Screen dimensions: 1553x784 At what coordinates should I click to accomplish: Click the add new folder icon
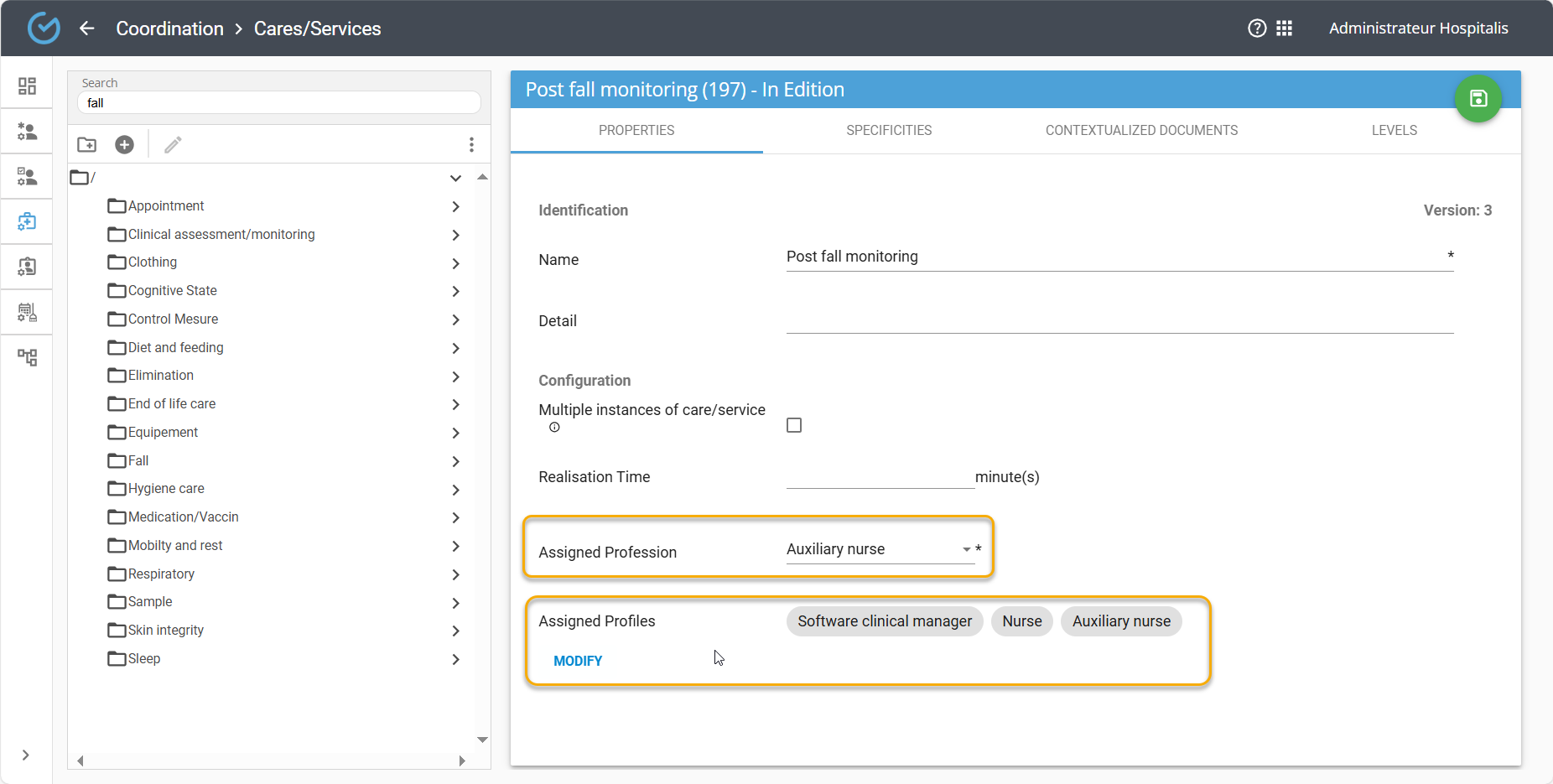(87, 145)
